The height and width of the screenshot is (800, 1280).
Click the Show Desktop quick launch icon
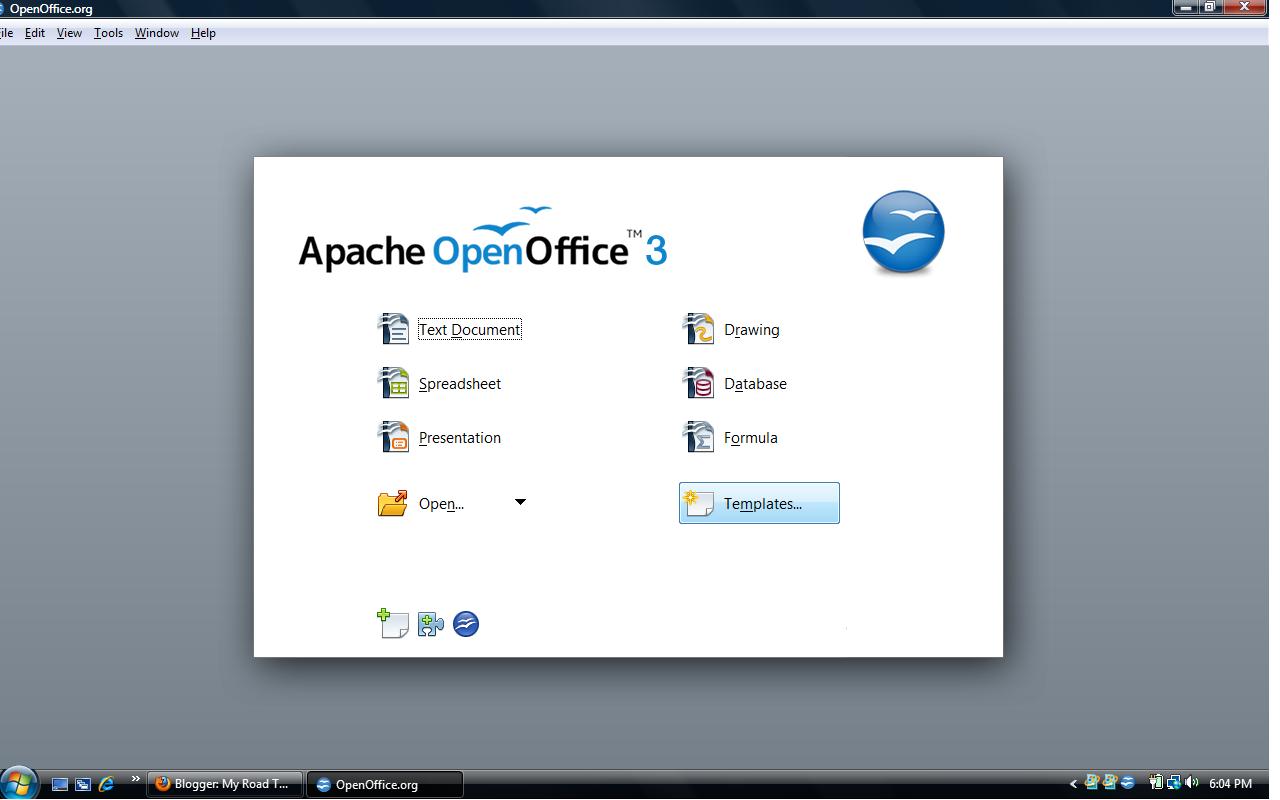(x=60, y=785)
